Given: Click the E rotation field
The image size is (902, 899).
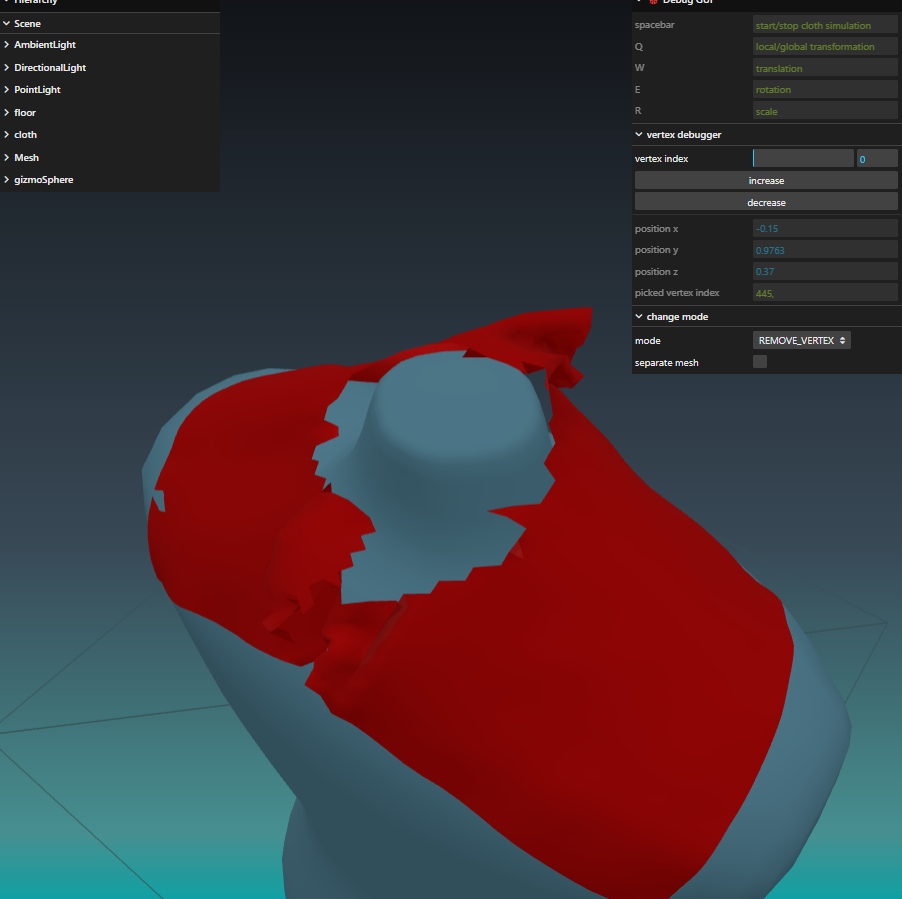Looking at the screenshot, I should [825, 90].
